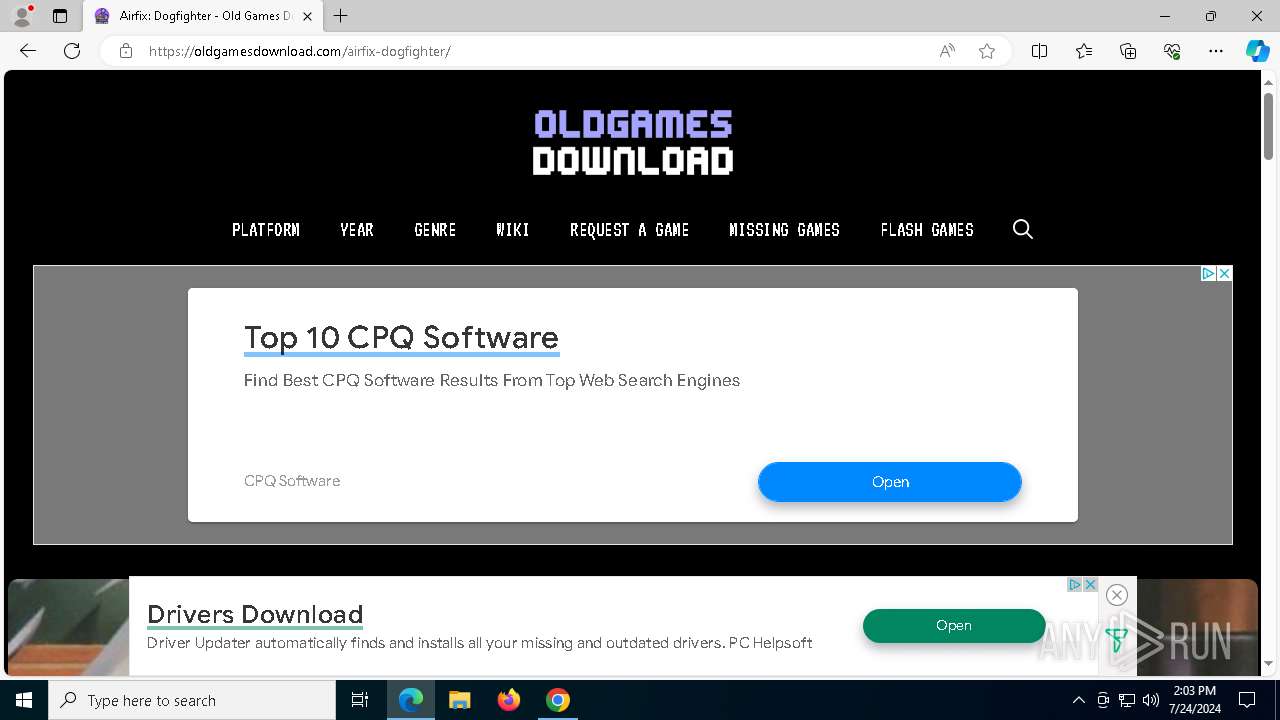Open a new browser tab

tap(341, 16)
